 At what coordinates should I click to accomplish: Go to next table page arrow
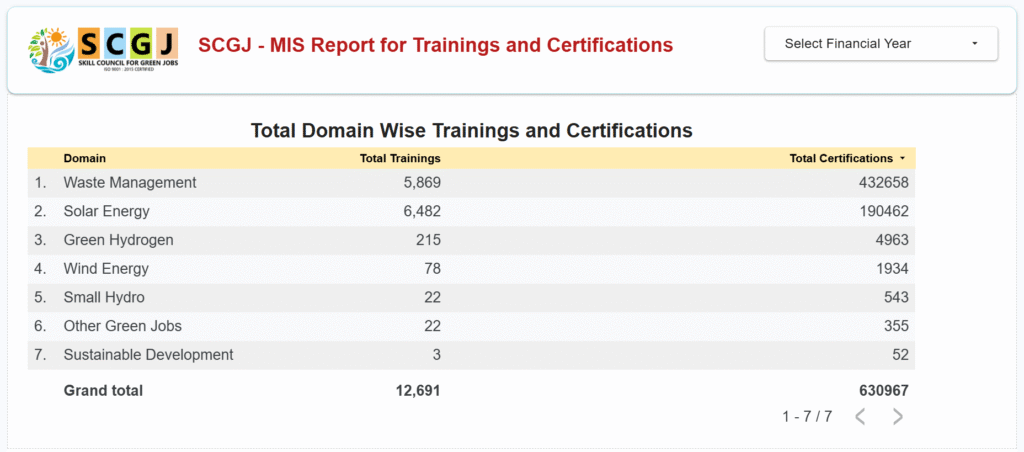coord(897,417)
